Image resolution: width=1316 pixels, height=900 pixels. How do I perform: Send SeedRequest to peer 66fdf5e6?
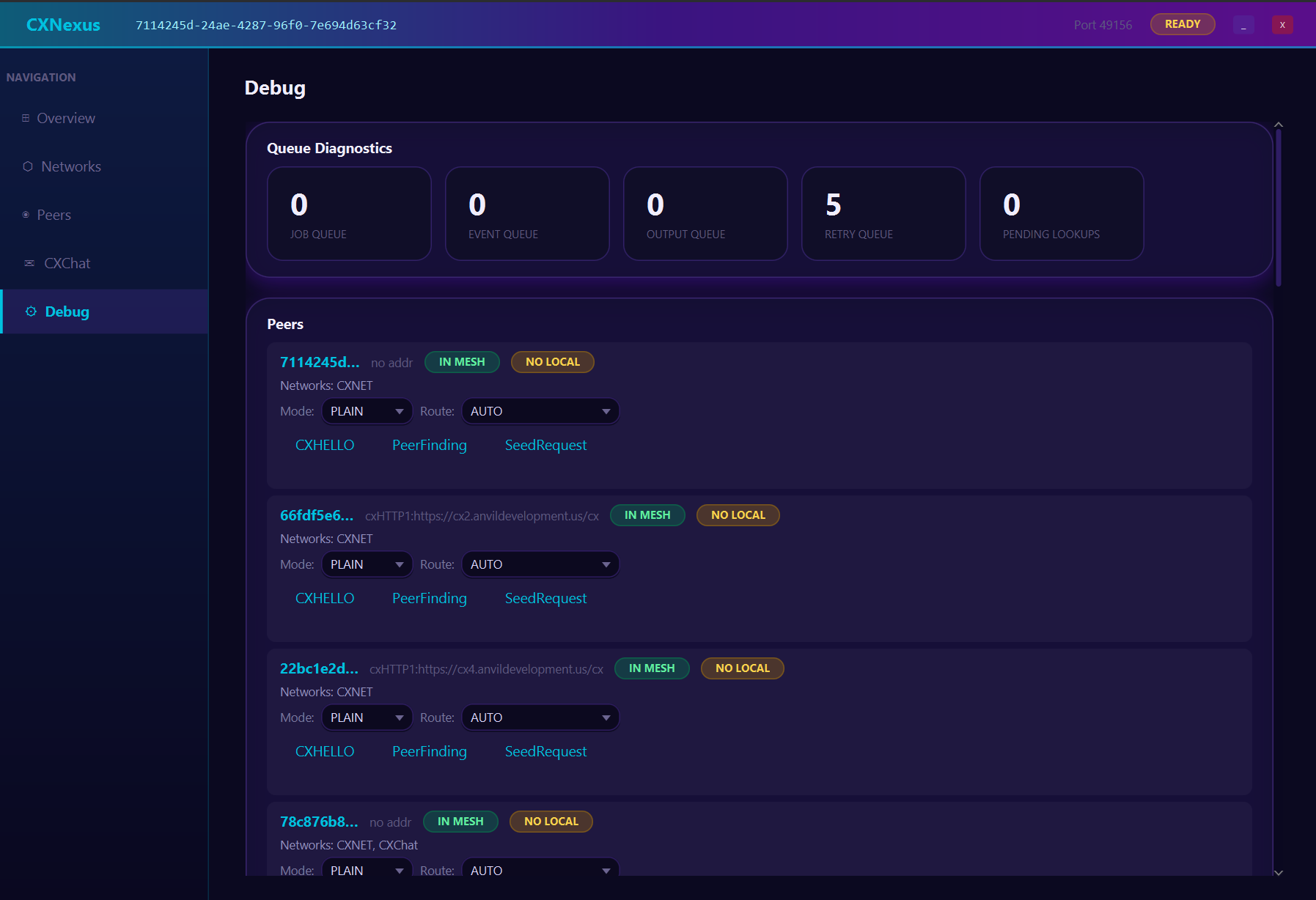[545, 598]
